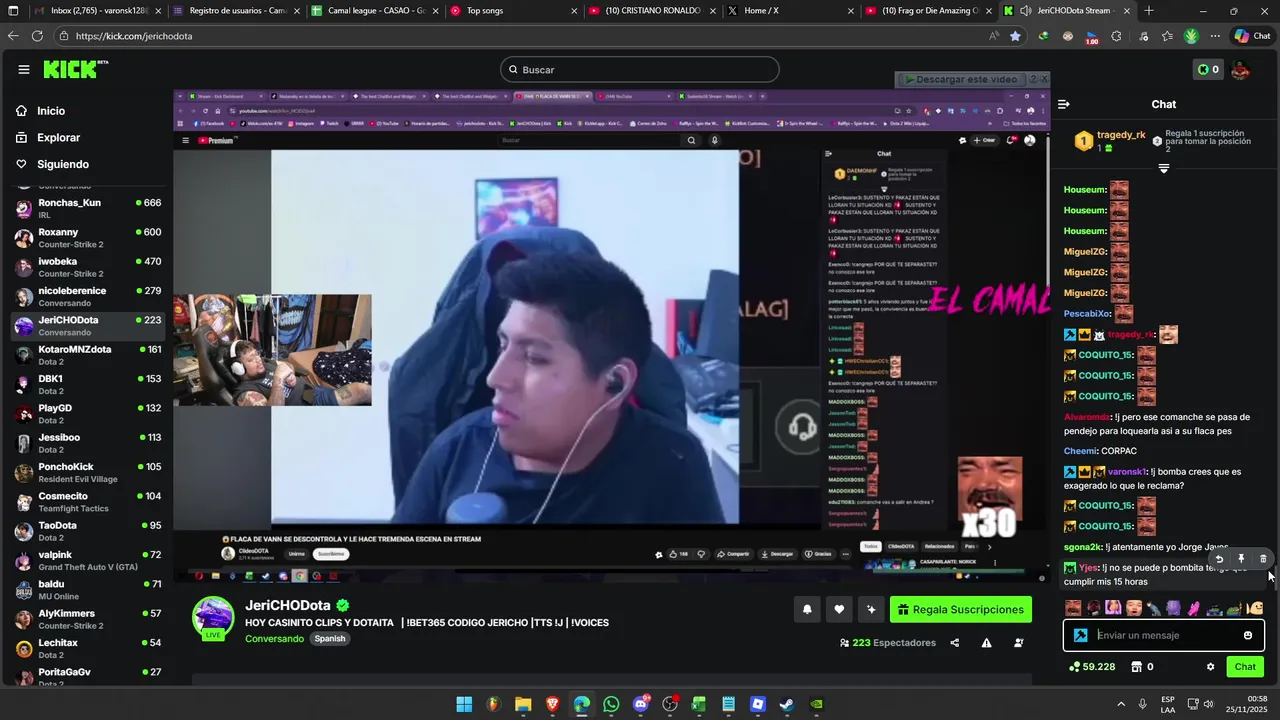1280x720 pixels.
Task: Open the Kicks balance counter
Action: pos(1208,69)
